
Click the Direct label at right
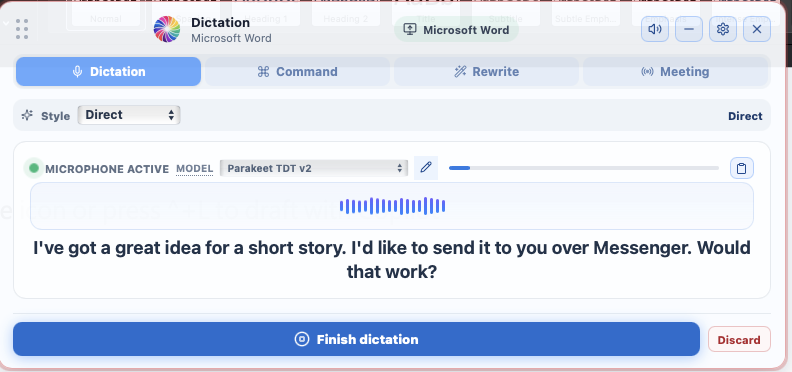[x=745, y=116]
